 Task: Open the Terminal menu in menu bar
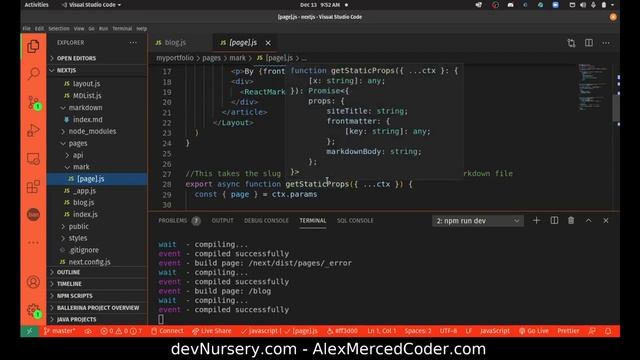[x=122, y=29]
